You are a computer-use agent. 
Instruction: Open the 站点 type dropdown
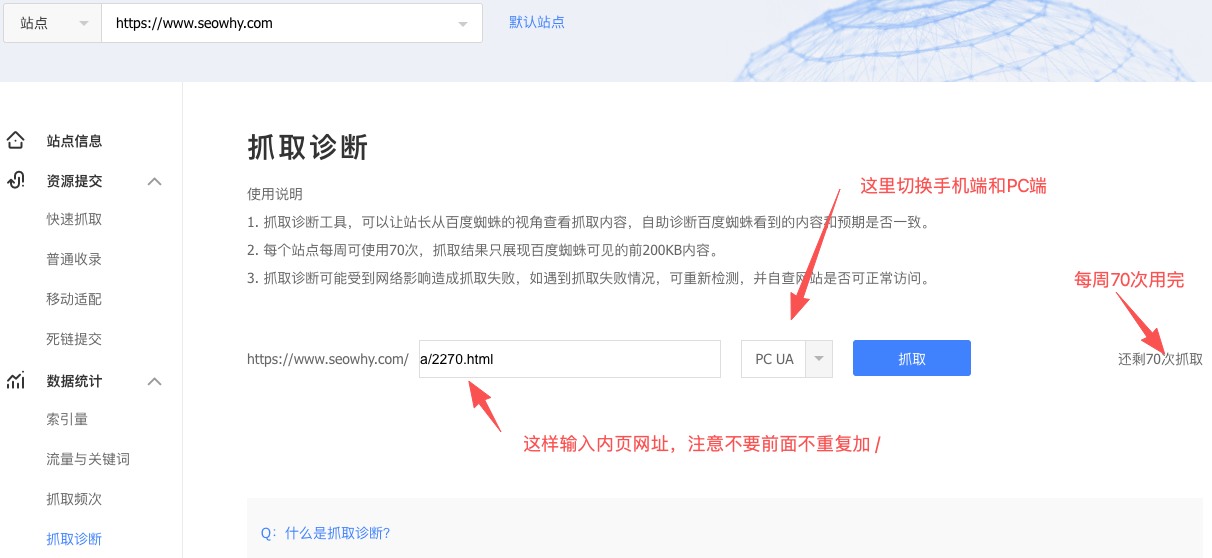(x=52, y=23)
